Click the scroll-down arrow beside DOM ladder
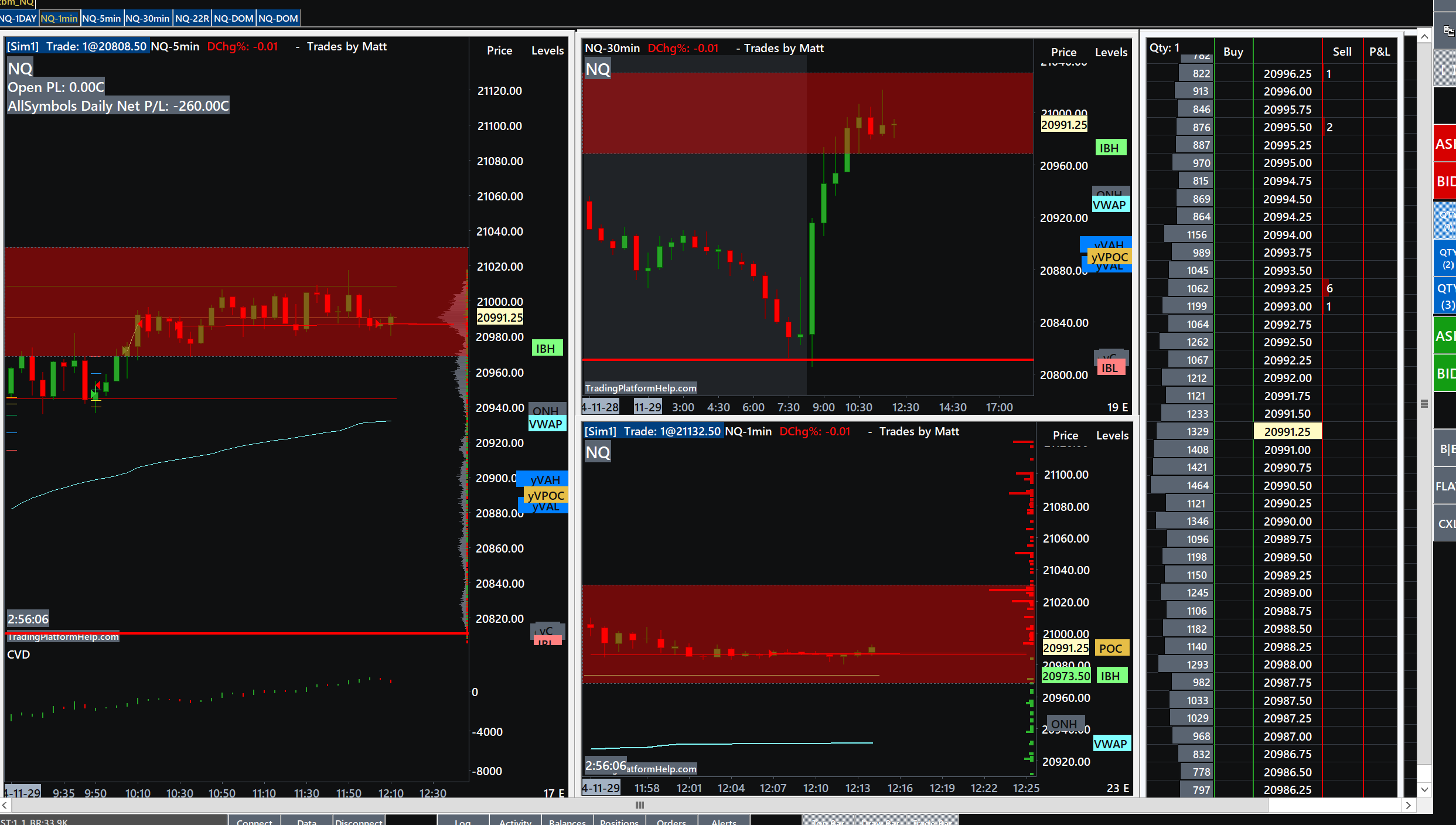The width and height of the screenshot is (1456, 825). click(x=1424, y=789)
